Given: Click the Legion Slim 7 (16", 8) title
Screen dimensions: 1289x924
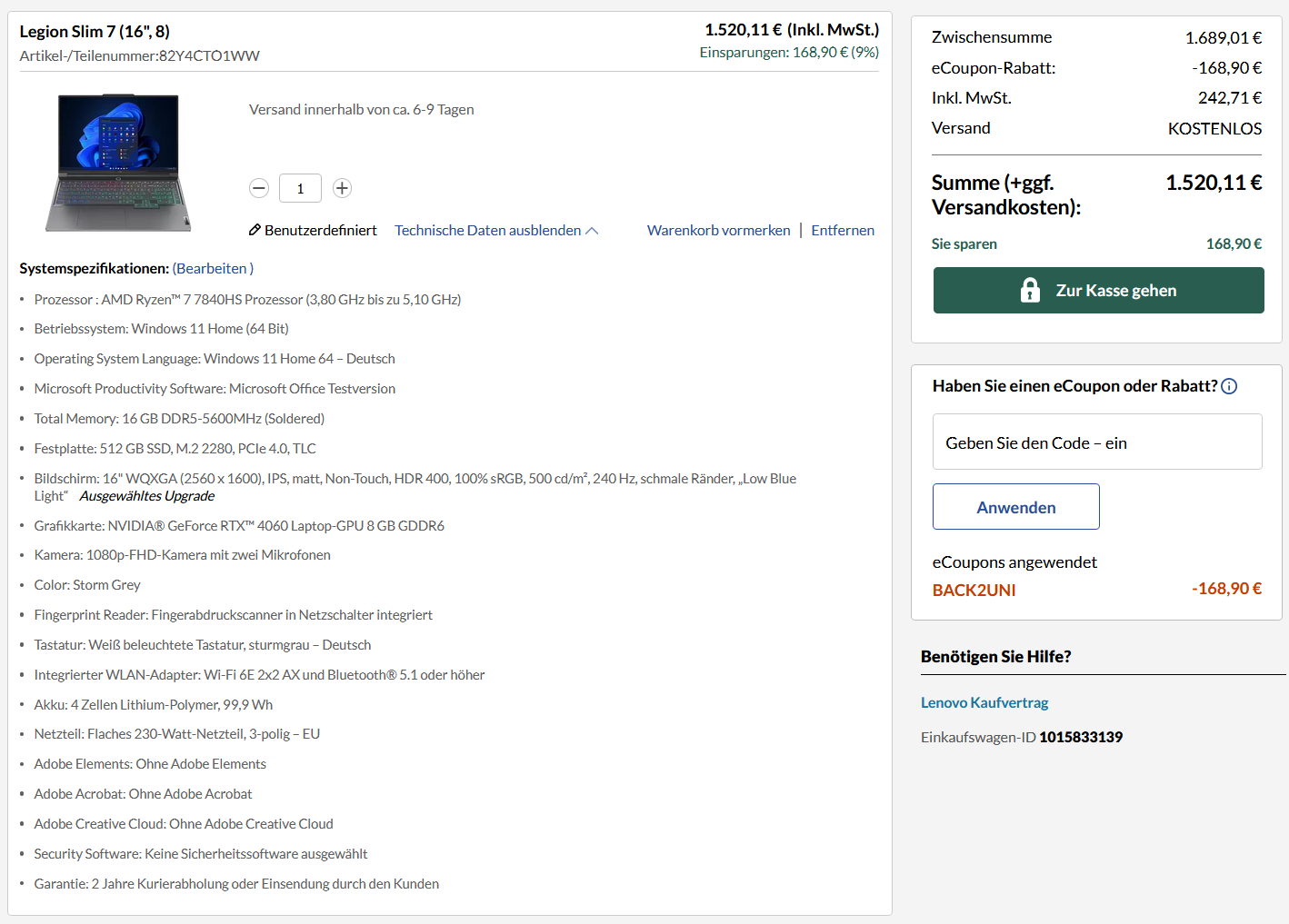Looking at the screenshot, I should tap(95, 31).
